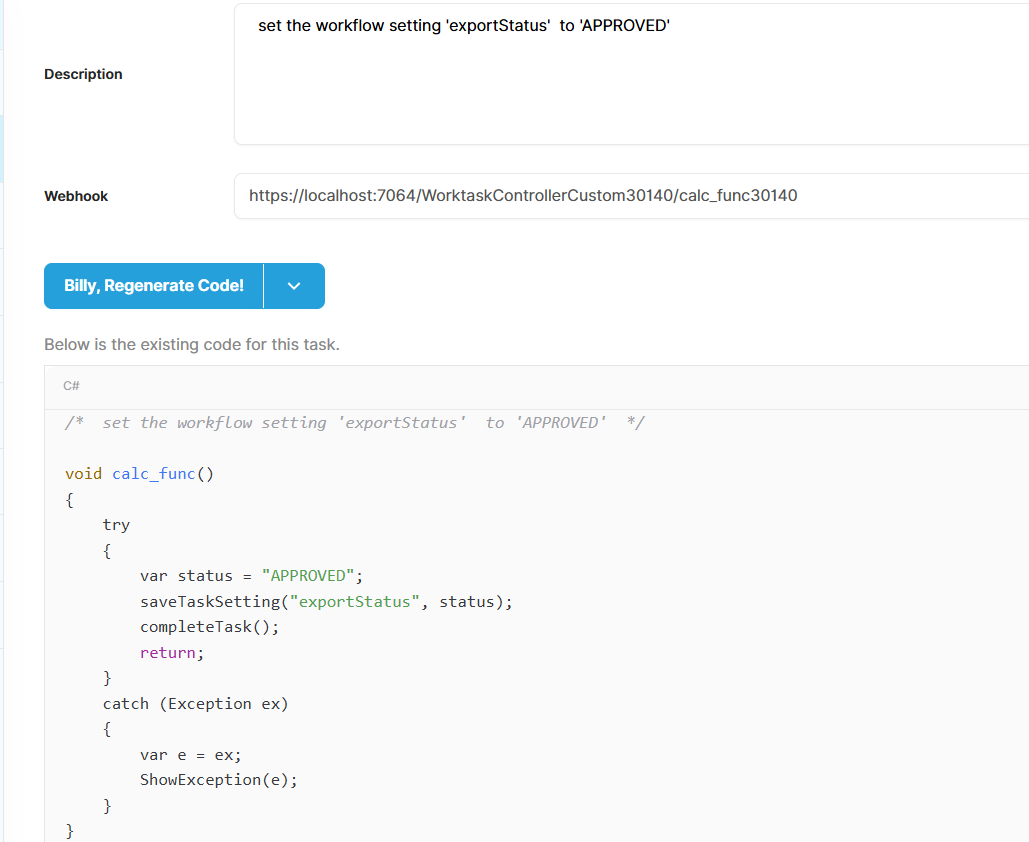This screenshot has height=842, width=1029.
Task: Click the code comment line about exportStatus
Action: [x=355, y=423]
